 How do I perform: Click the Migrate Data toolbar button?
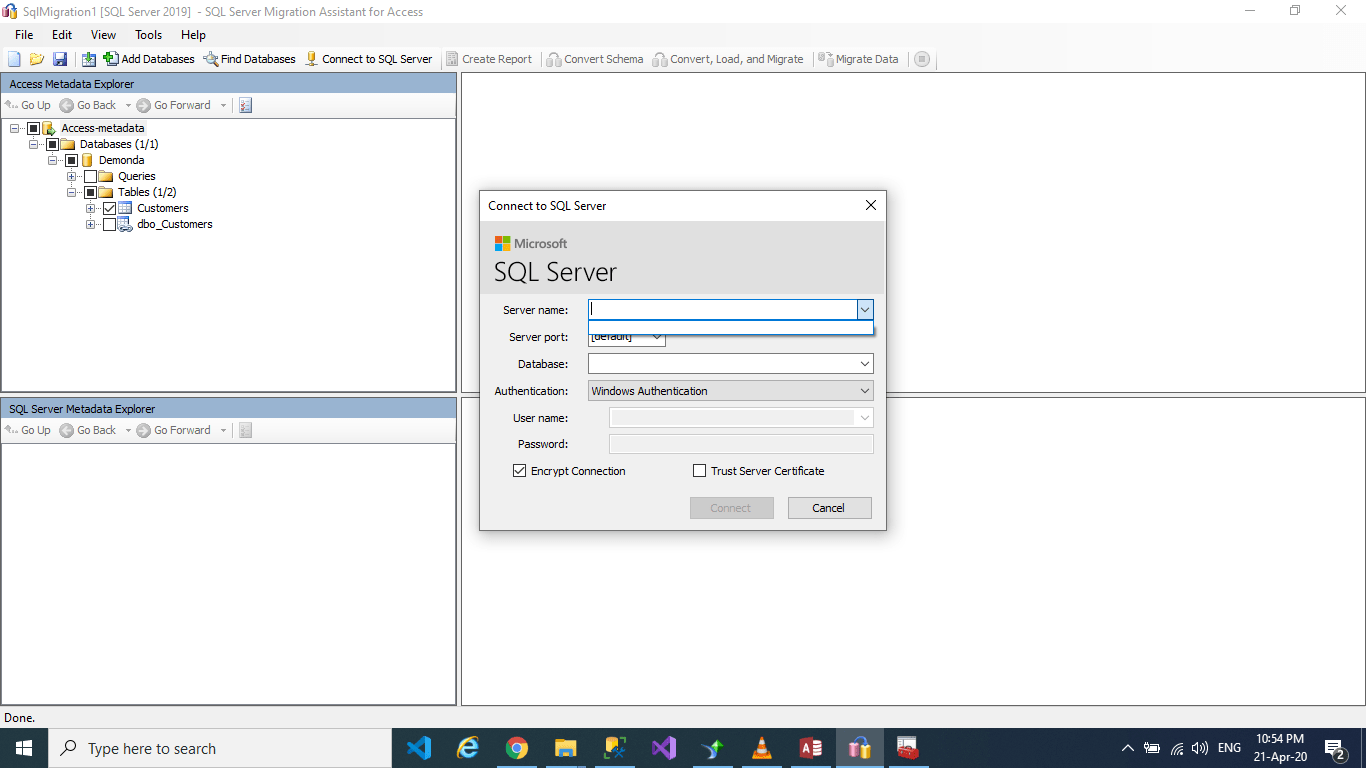pyautogui.click(x=859, y=59)
